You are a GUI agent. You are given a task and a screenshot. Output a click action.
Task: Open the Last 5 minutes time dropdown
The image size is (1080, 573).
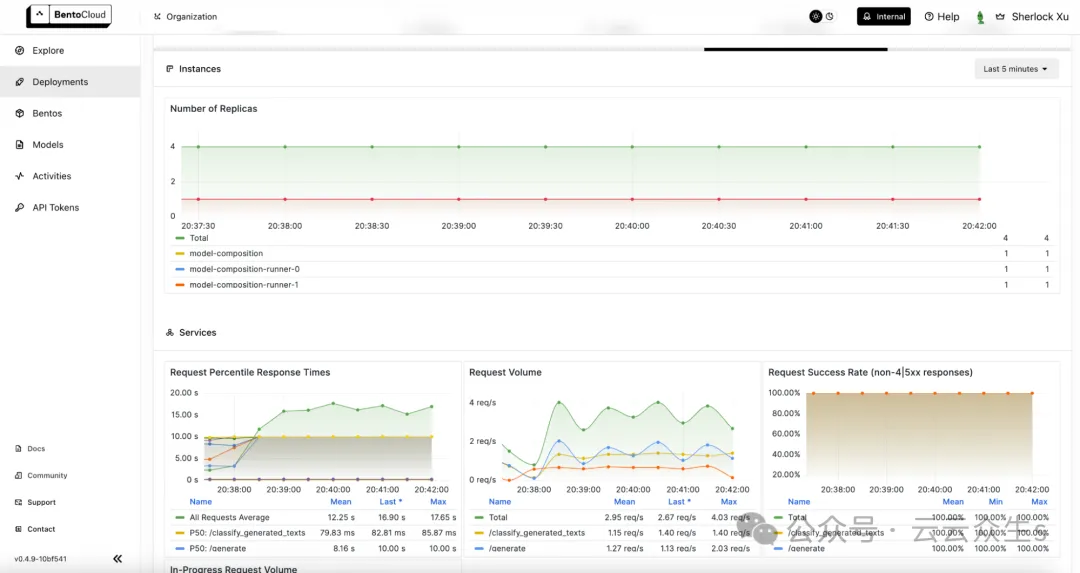click(1016, 69)
